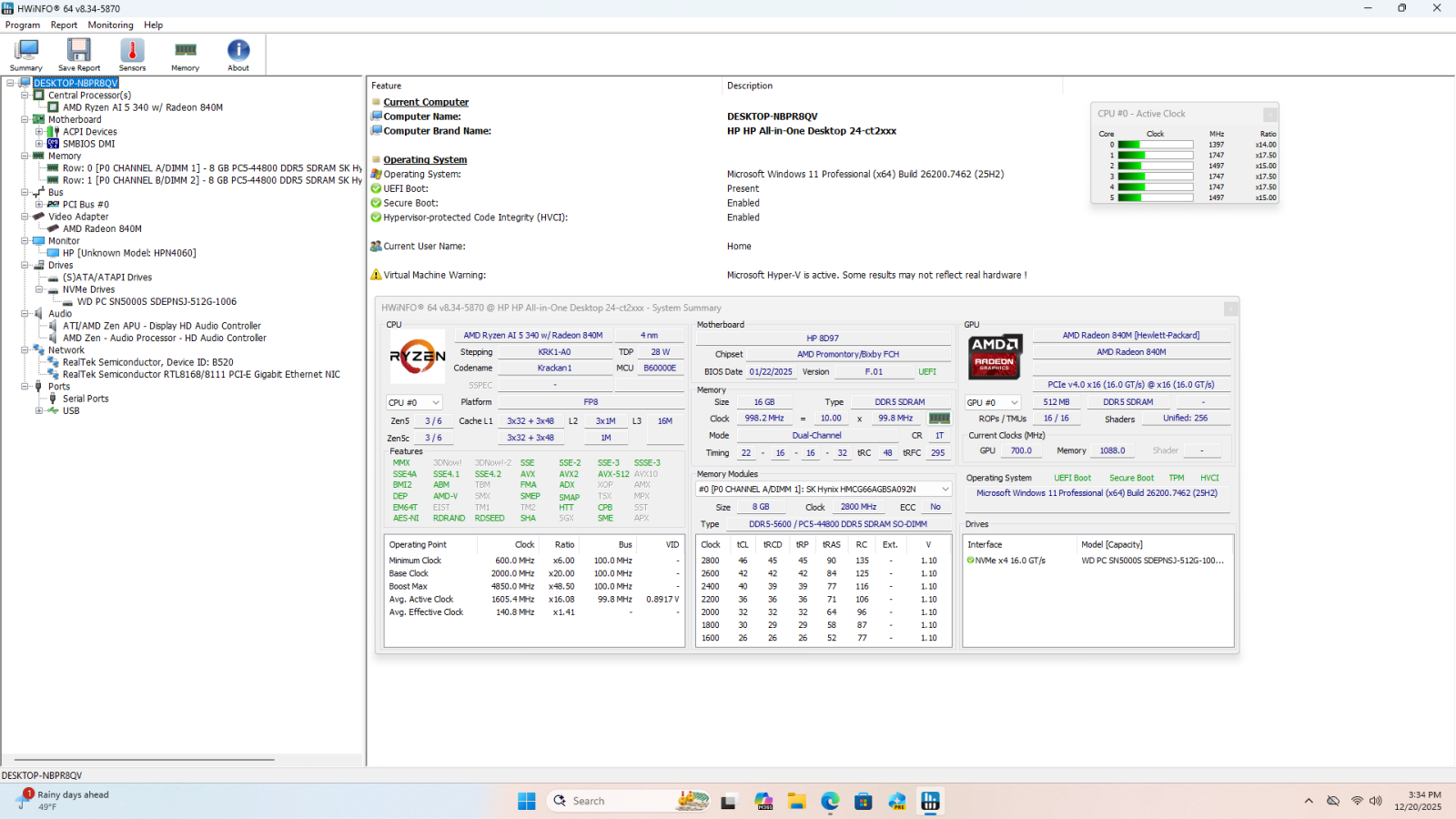
Task: Open the memory module selection dropdown
Action: point(824,490)
